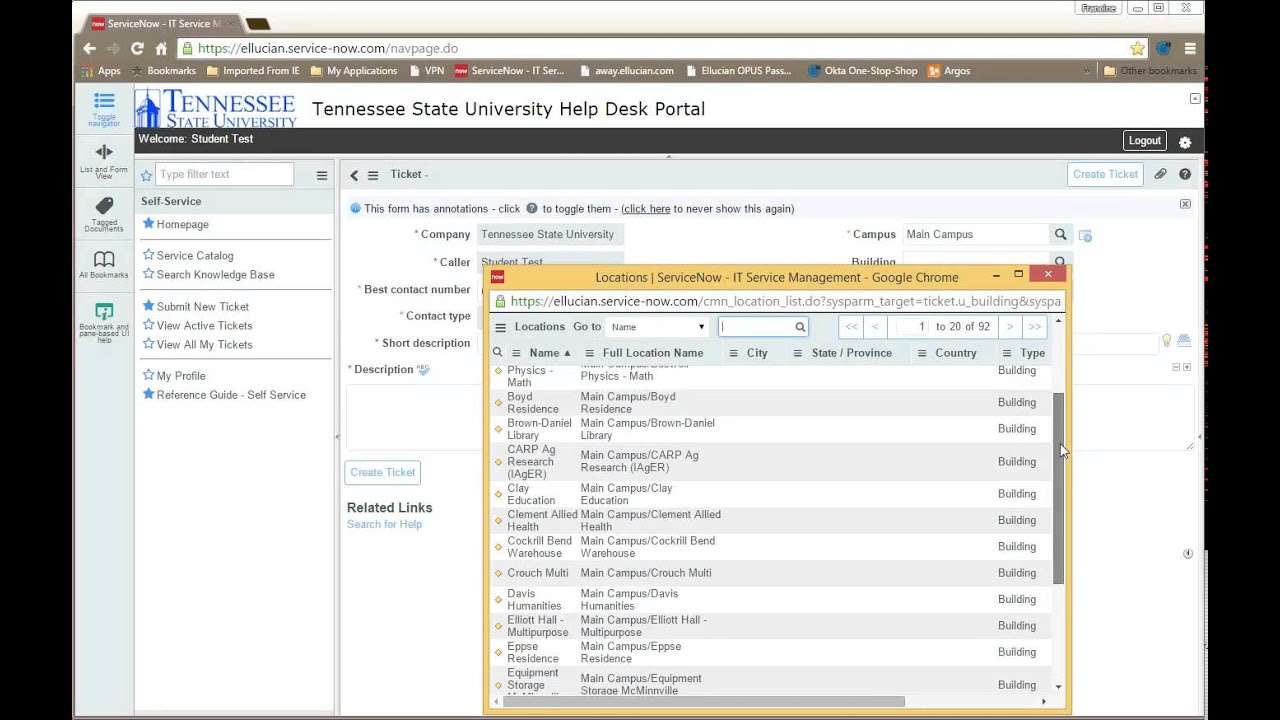Click the Locations popup horizontal scrollbar
The image size is (1280, 720).
pyautogui.click(x=704, y=701)
